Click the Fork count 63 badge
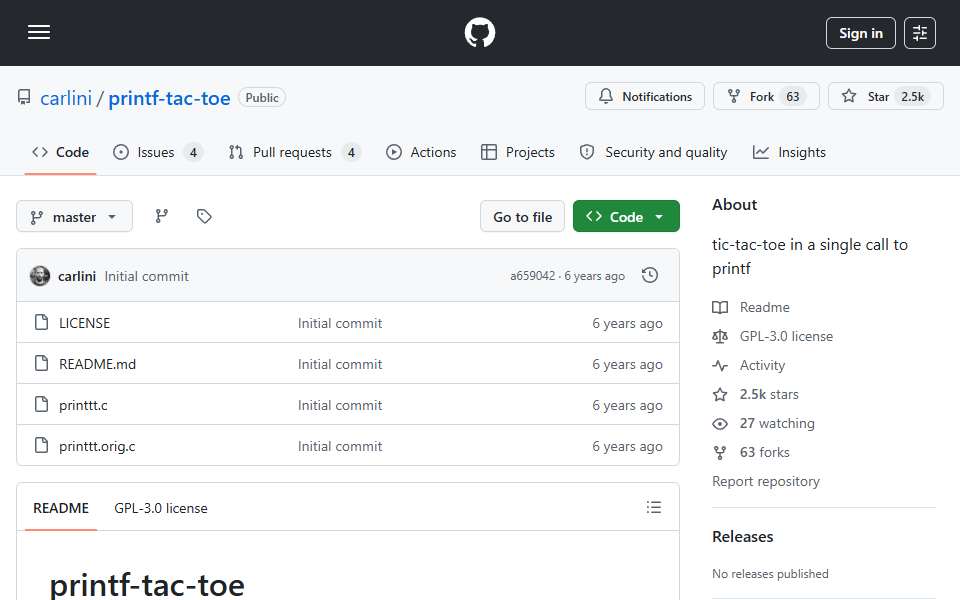The width and height of the screenshot is (960, 600). pos(793,97)
